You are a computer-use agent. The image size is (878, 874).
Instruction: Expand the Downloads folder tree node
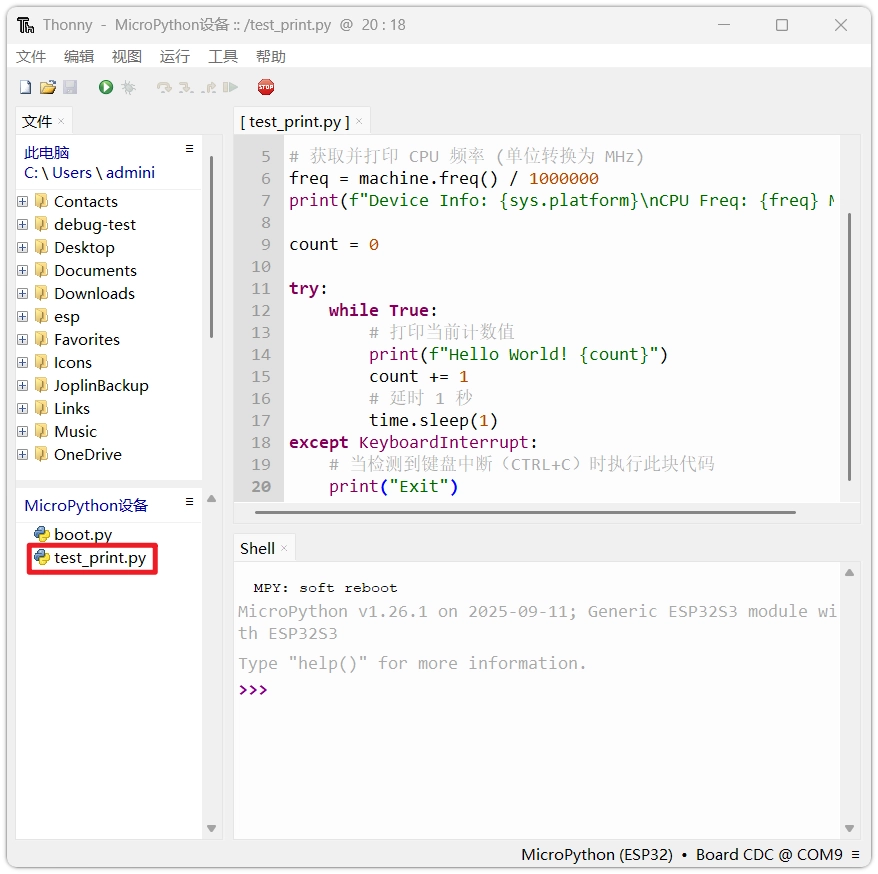point(23,293)
